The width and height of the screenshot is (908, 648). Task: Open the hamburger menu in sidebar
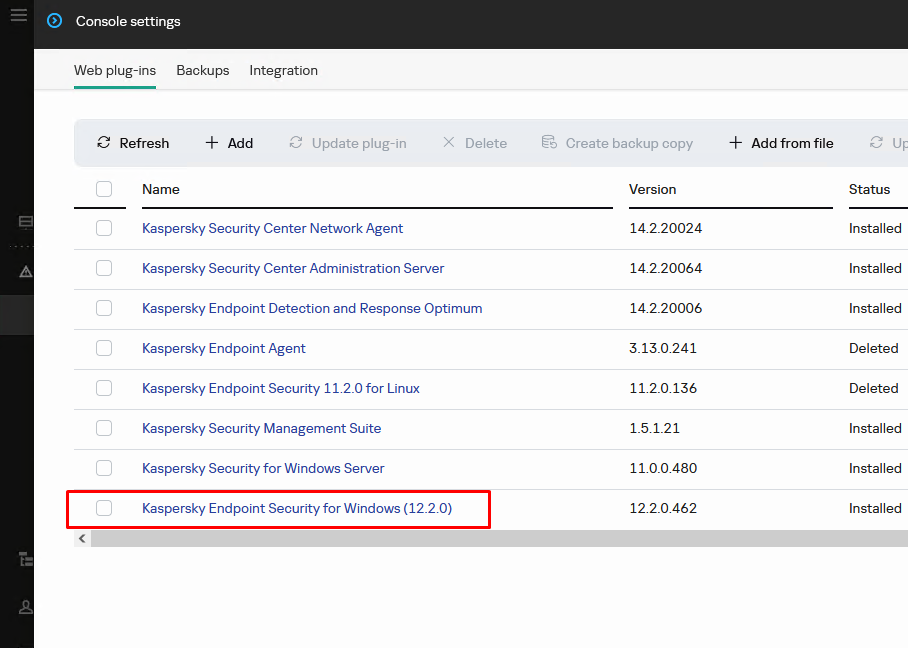18,16
